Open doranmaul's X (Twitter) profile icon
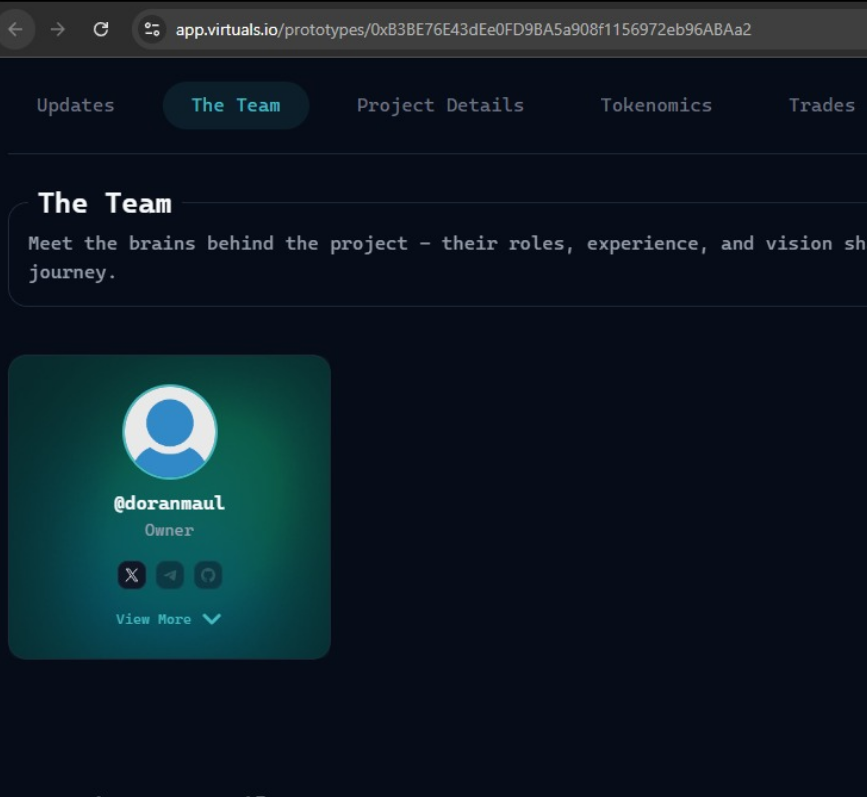Viewport: 867px width, 797px height. (x=132, y=575)
